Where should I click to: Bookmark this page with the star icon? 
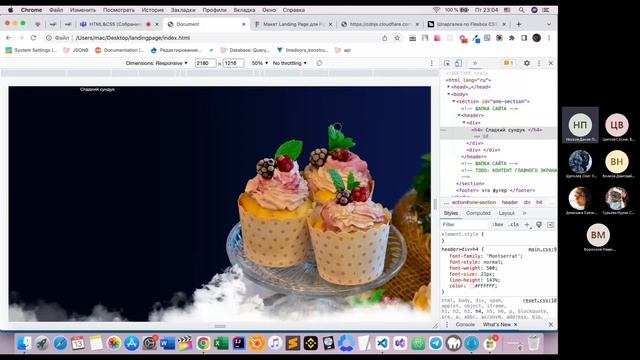pos(397,38)
